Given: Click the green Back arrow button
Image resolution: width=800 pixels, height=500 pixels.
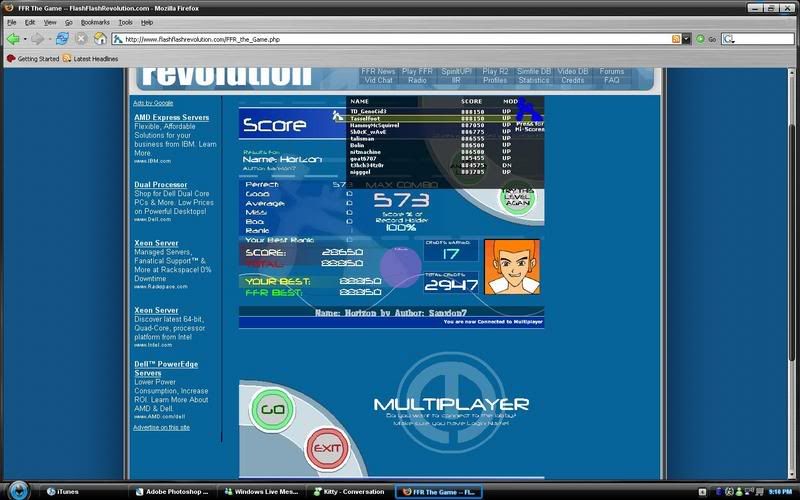Looking at the screenshot, I should (13, 39).
